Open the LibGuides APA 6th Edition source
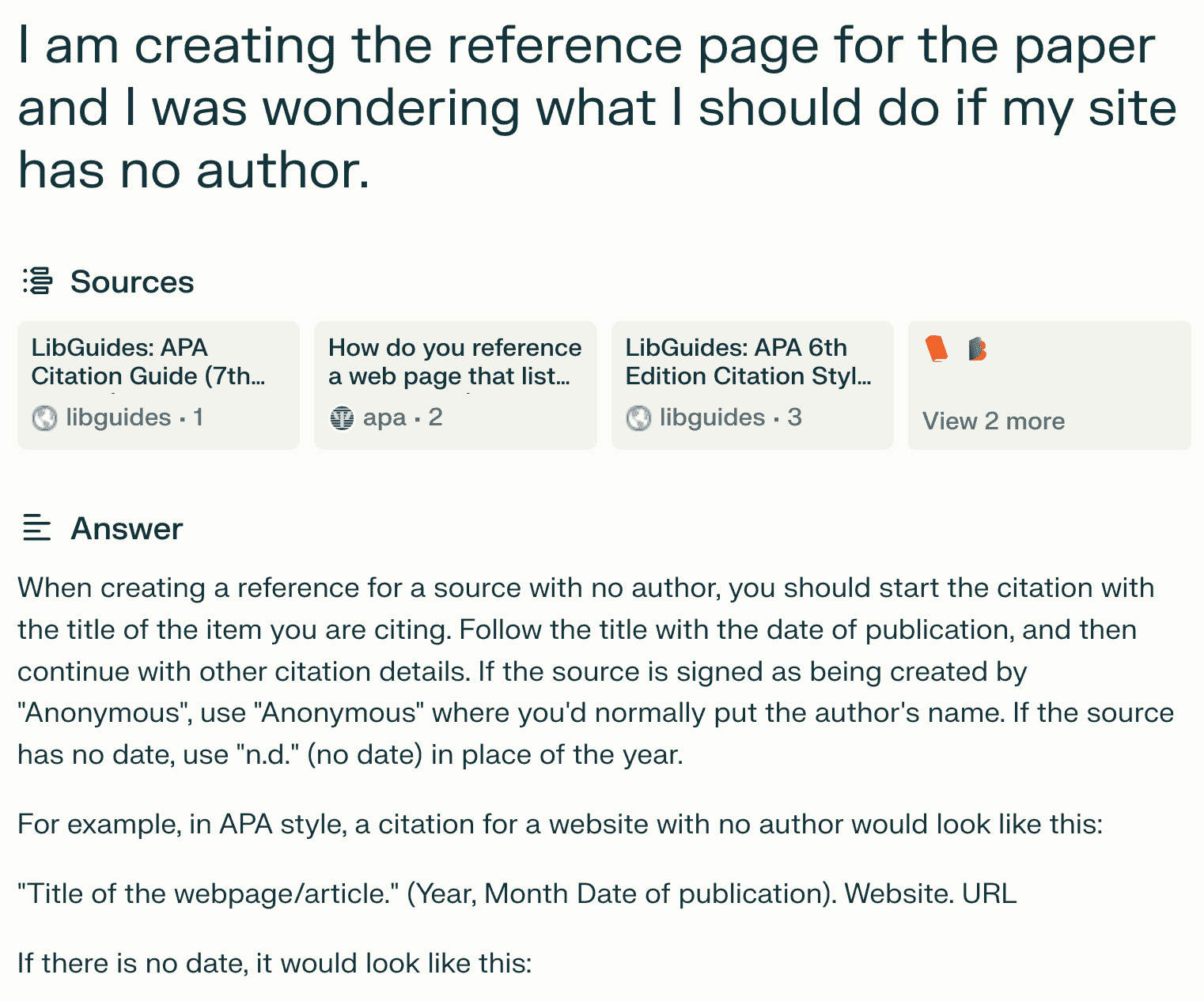The width and height of the screenshot is (1204, 1001). (x=748, y=361)
